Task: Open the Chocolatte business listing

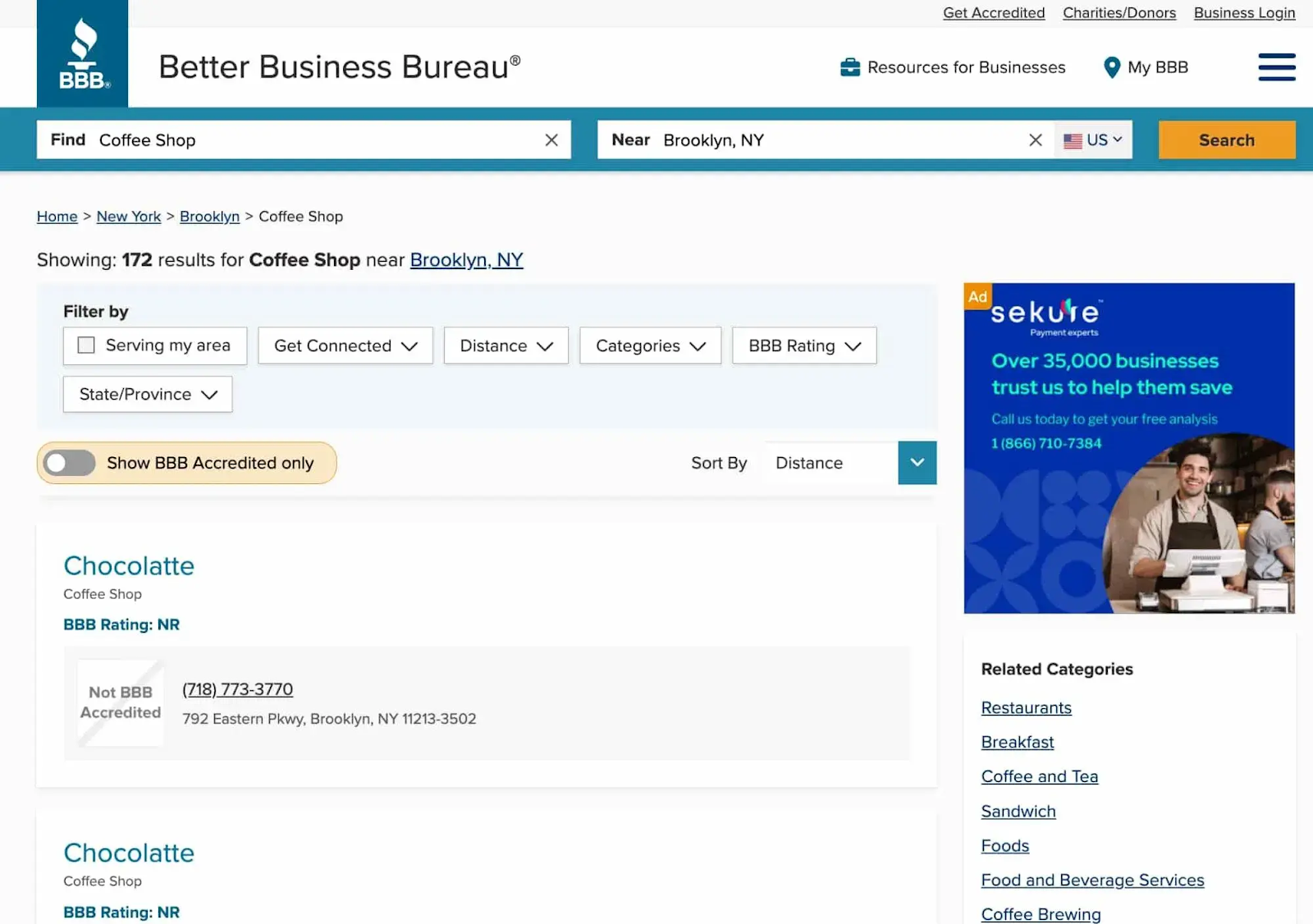Action: tap(128, 565)
